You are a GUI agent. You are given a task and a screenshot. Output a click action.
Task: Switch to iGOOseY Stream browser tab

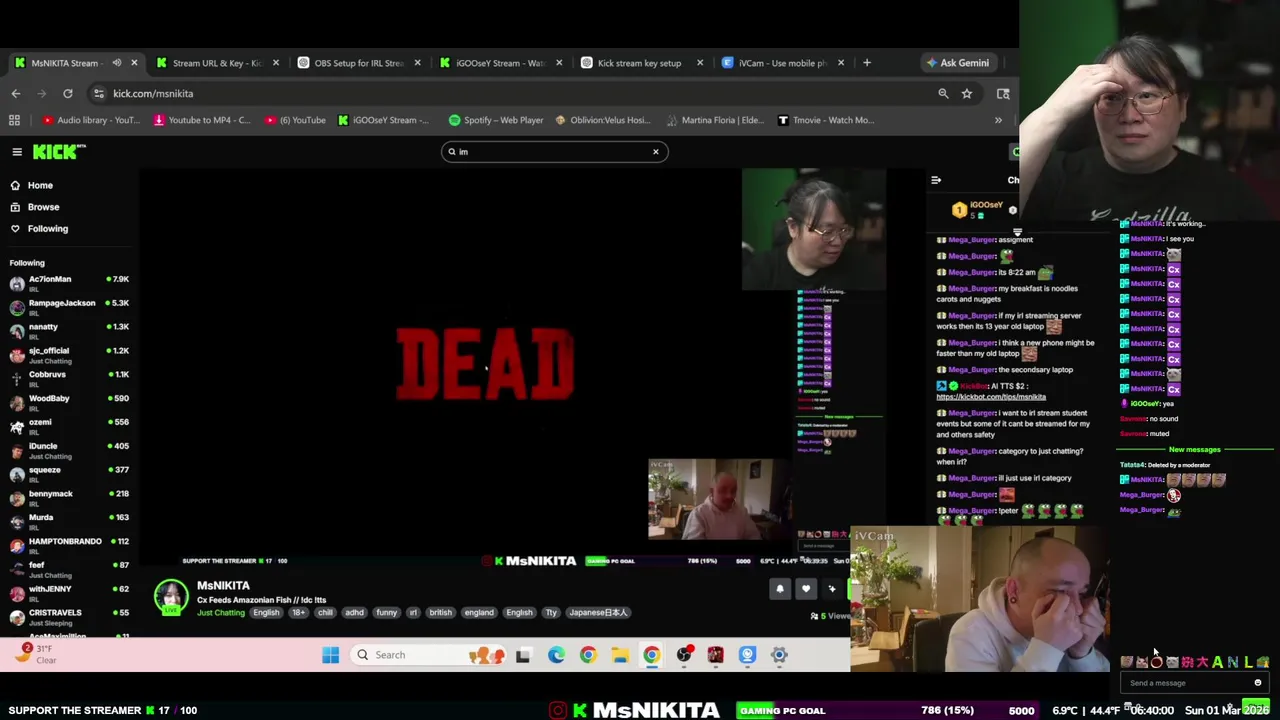click(499, 63)
